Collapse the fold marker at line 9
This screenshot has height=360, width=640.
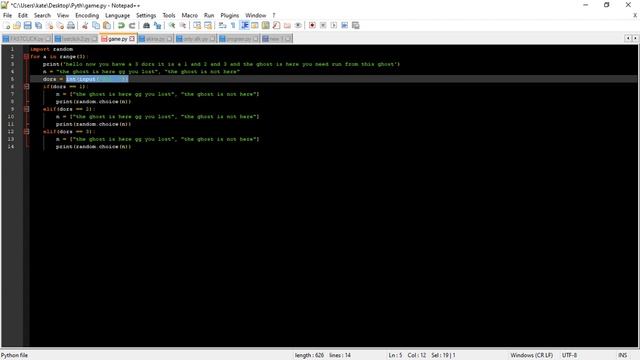26,109
